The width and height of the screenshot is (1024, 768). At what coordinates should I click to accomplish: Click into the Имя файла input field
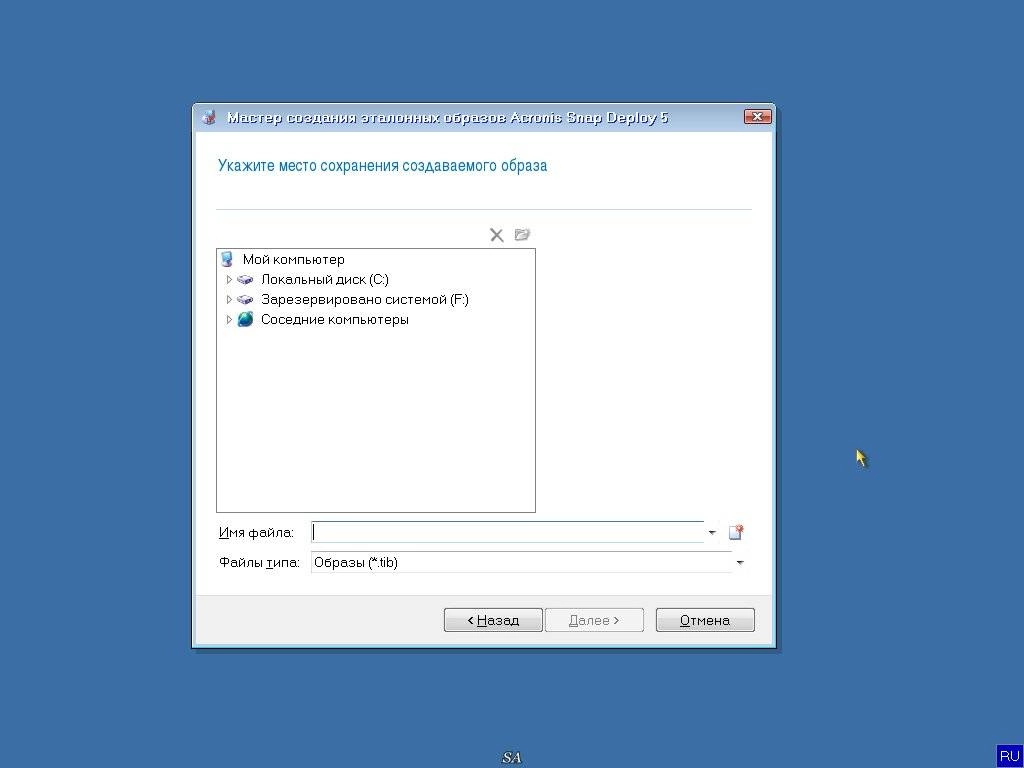(x=507, y=532)
